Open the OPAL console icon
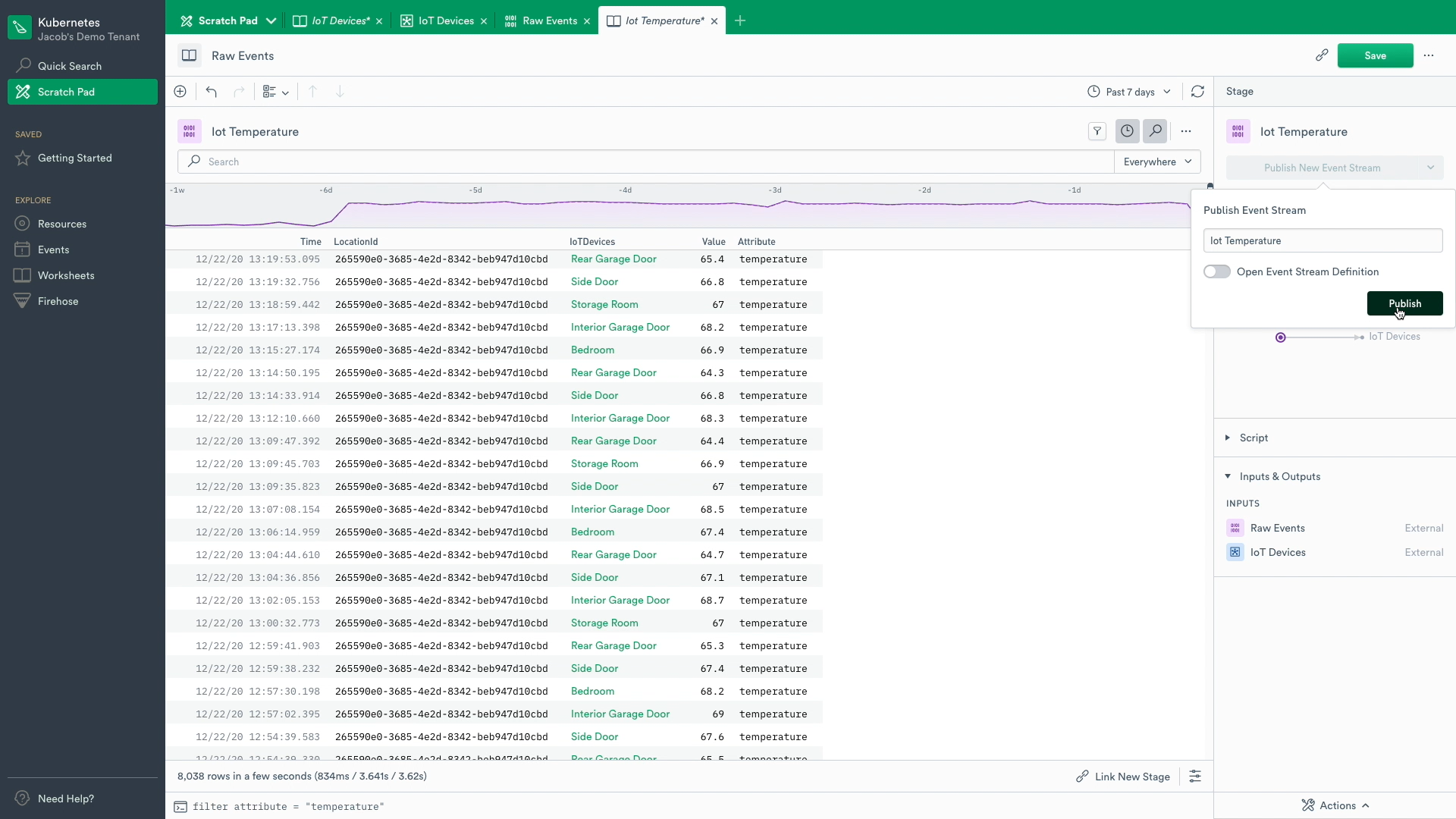 tap(180, 806)
